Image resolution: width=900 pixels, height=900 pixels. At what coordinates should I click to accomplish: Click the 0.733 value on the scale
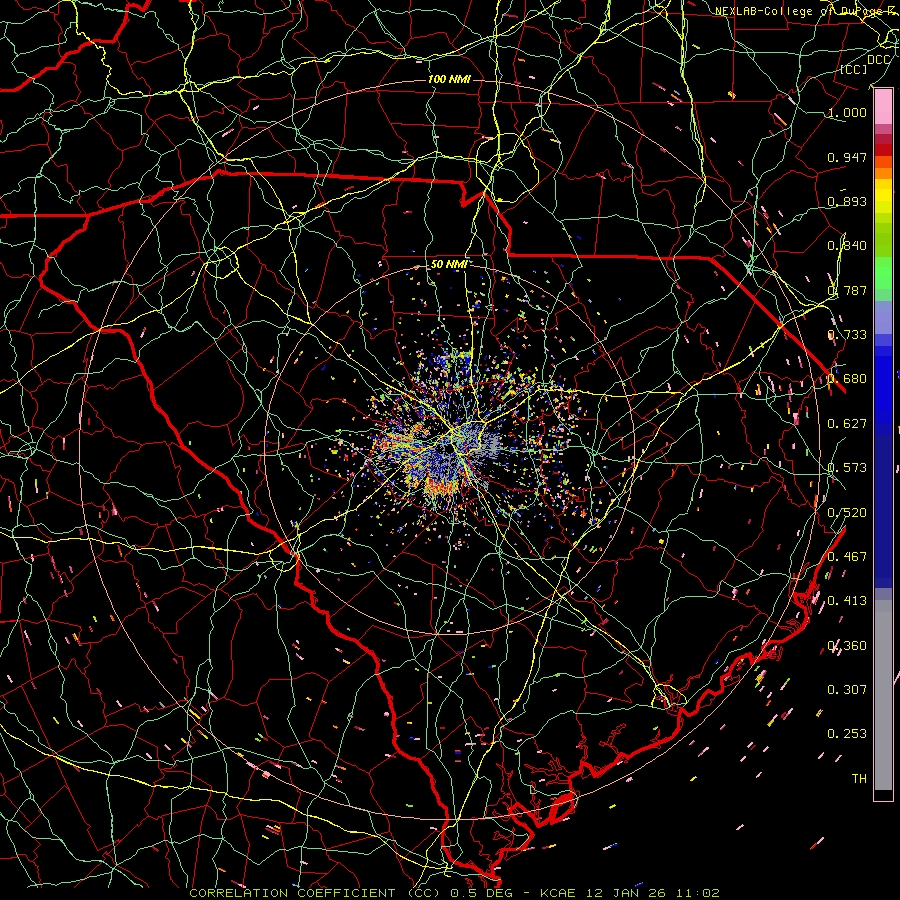point(847,335)
